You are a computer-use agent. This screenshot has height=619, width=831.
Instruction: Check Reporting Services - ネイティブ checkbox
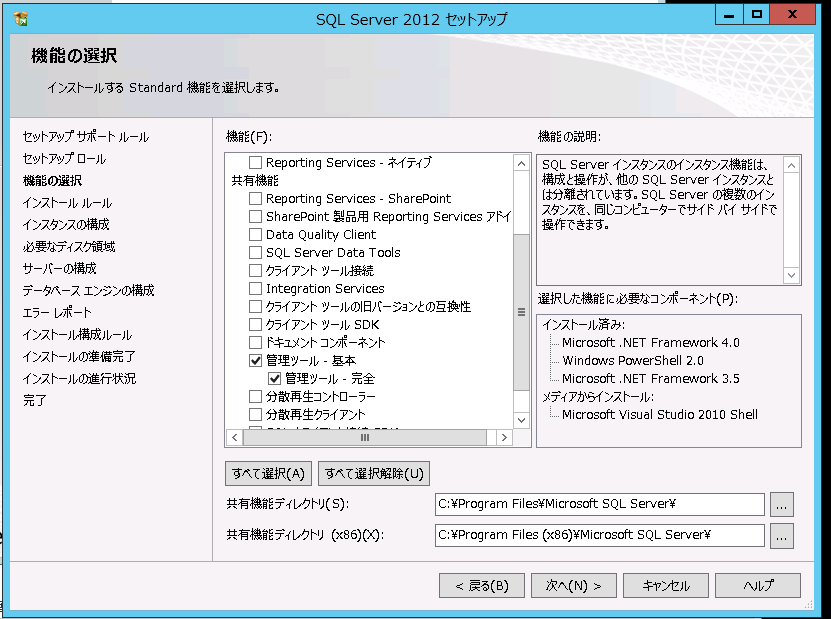(255, 162)
